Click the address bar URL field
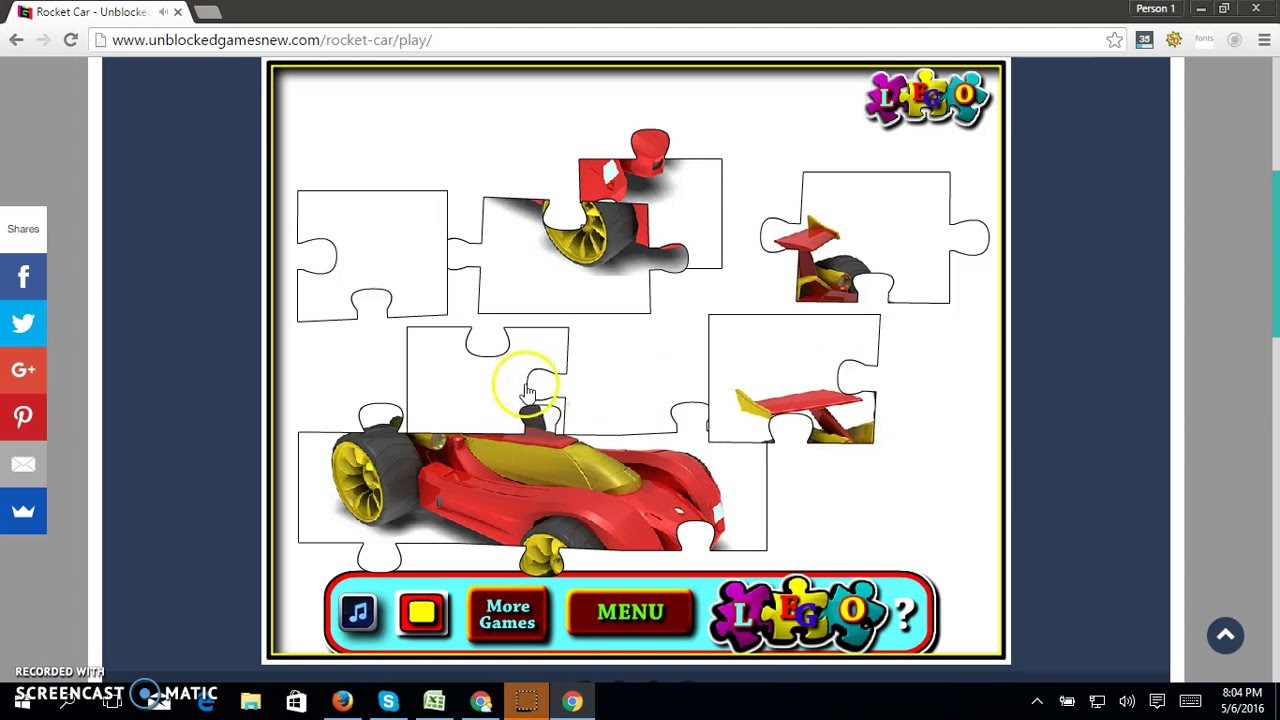 600,40
